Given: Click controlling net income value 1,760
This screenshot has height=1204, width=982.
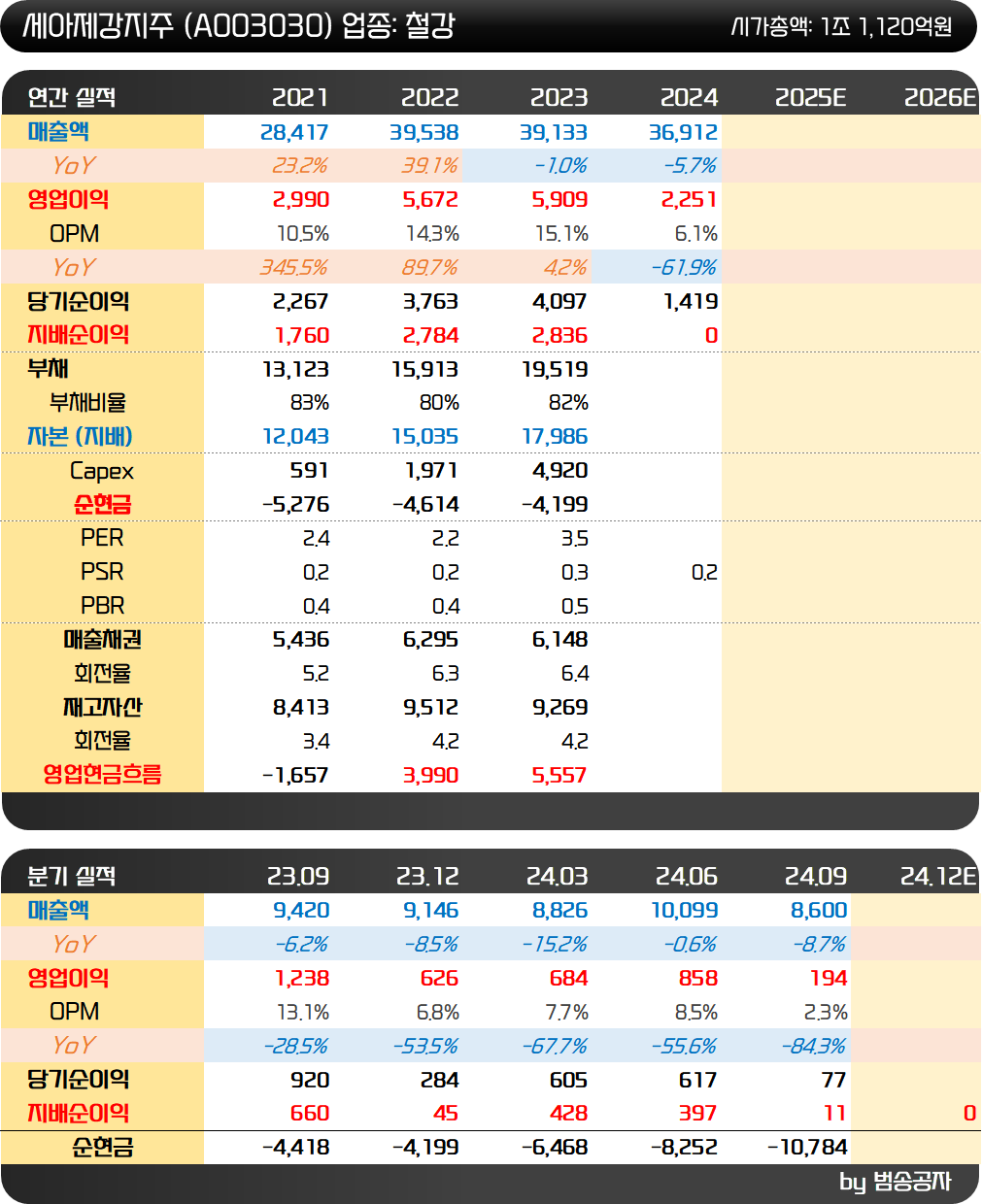Looking at the screenshot, I should [302, 336].
